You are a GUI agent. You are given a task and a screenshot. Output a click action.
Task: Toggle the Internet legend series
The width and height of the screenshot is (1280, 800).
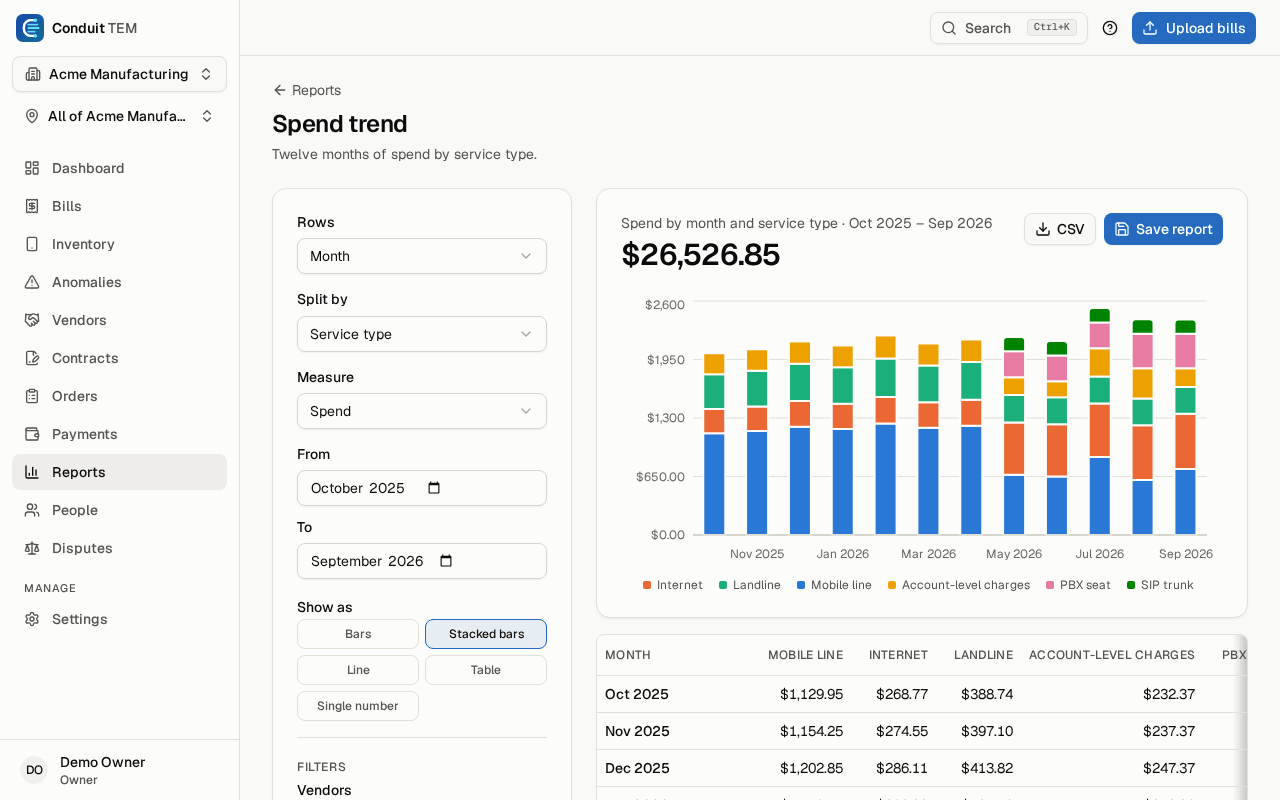tap(673, 585)
